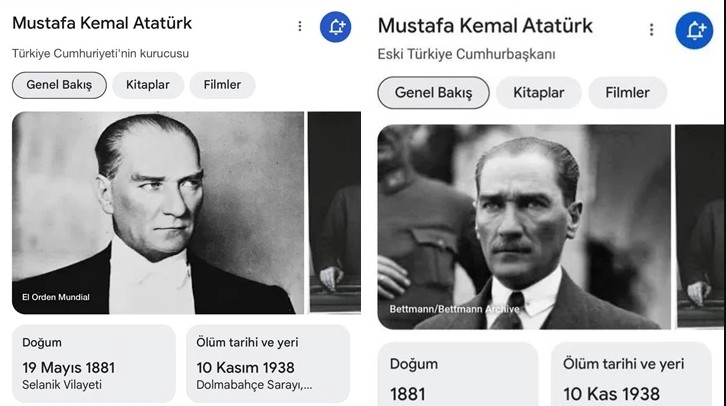This screenshot has width=726, height=406.
Task: Select Genel Bakış tab in right panel
Action: (x=433, y=93)
